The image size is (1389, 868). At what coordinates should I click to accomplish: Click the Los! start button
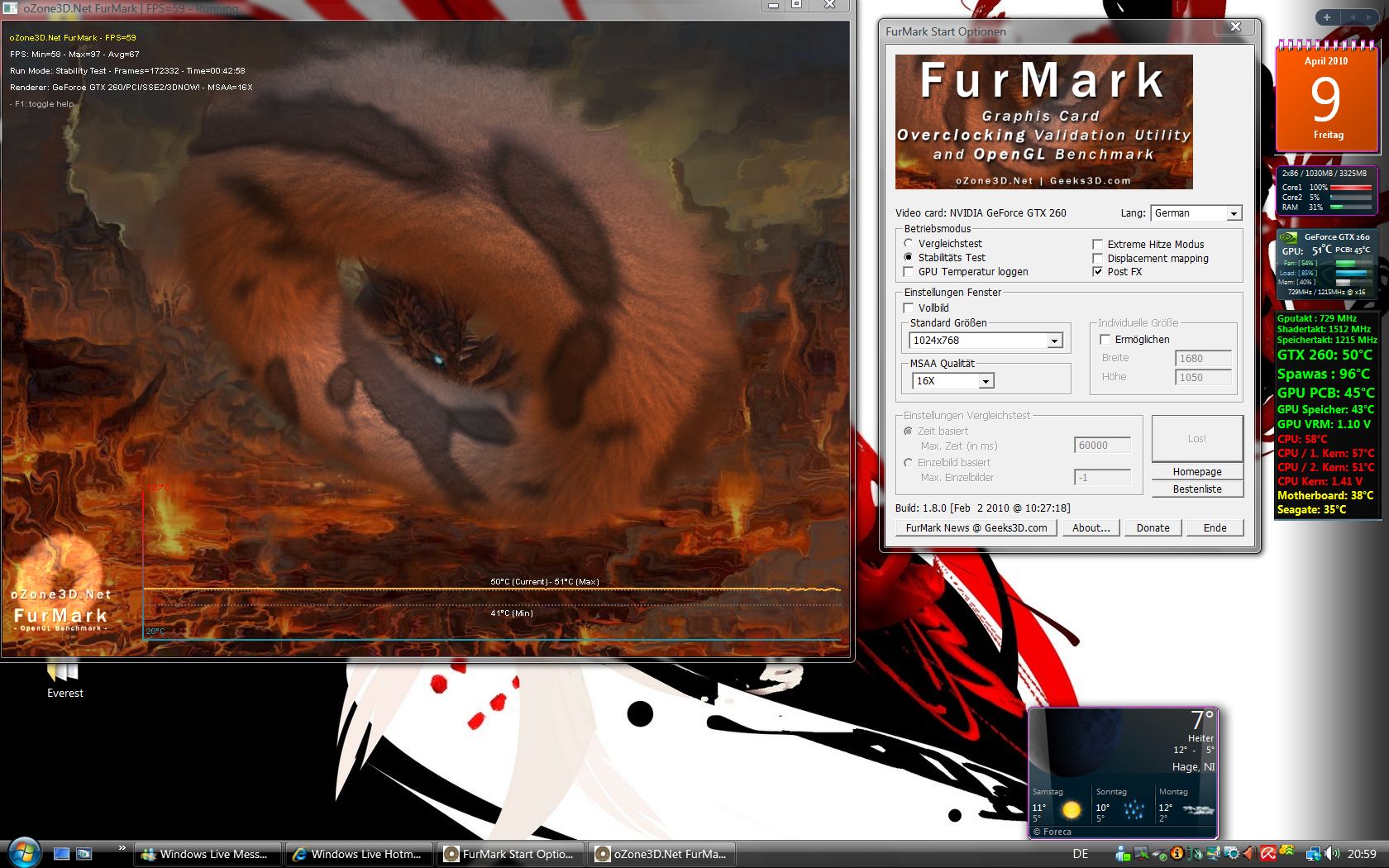[x=1197, y=438]
